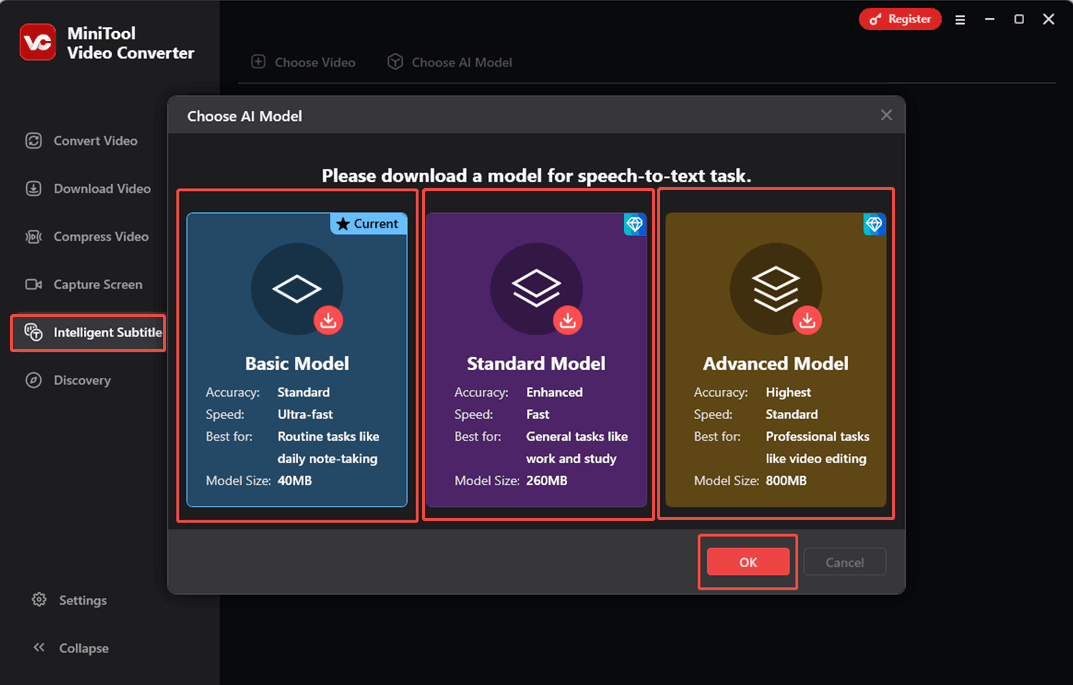1073x685 pixels.
Task: Click the 40MB model size value
Action: [x=294, y=480]
